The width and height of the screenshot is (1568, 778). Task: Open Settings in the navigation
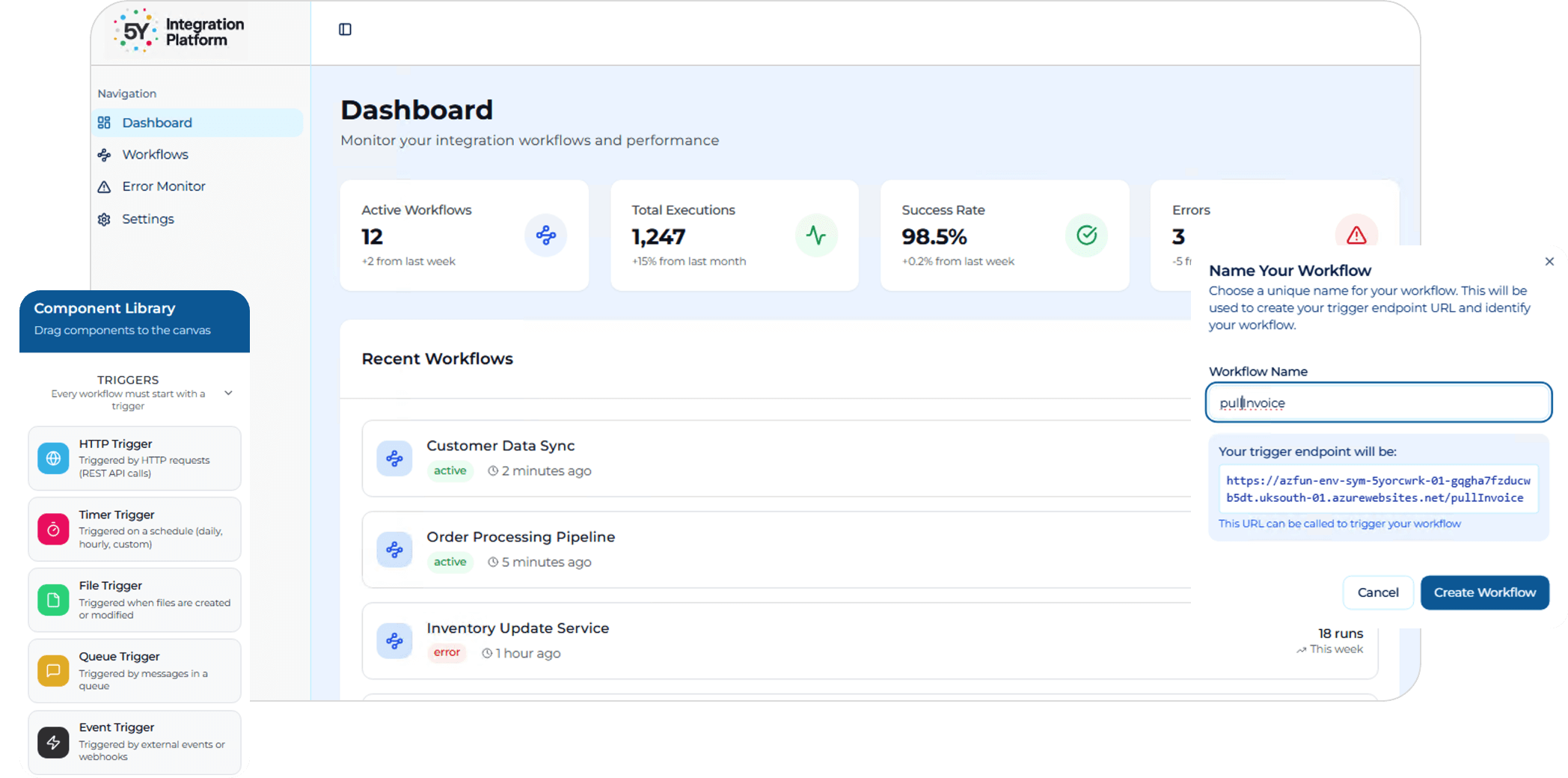(x=197, y=219)
